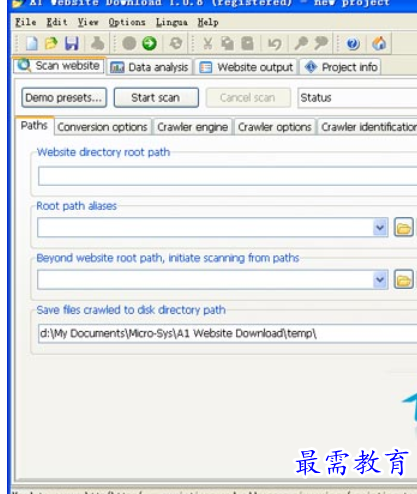Click the copy icon in the toolbar
This screenshot has width=417, height=494.
(x=228, y=44)
